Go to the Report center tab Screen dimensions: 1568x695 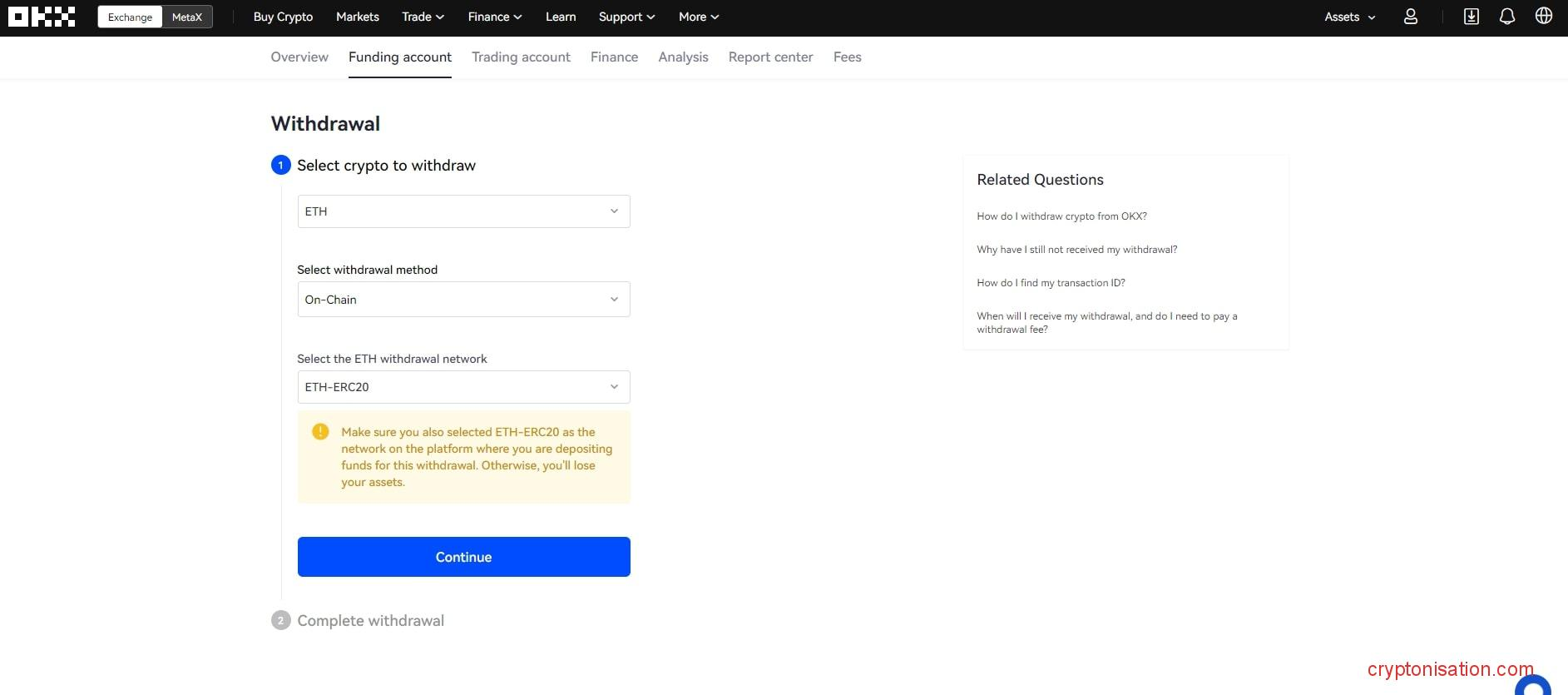[770, 57]
